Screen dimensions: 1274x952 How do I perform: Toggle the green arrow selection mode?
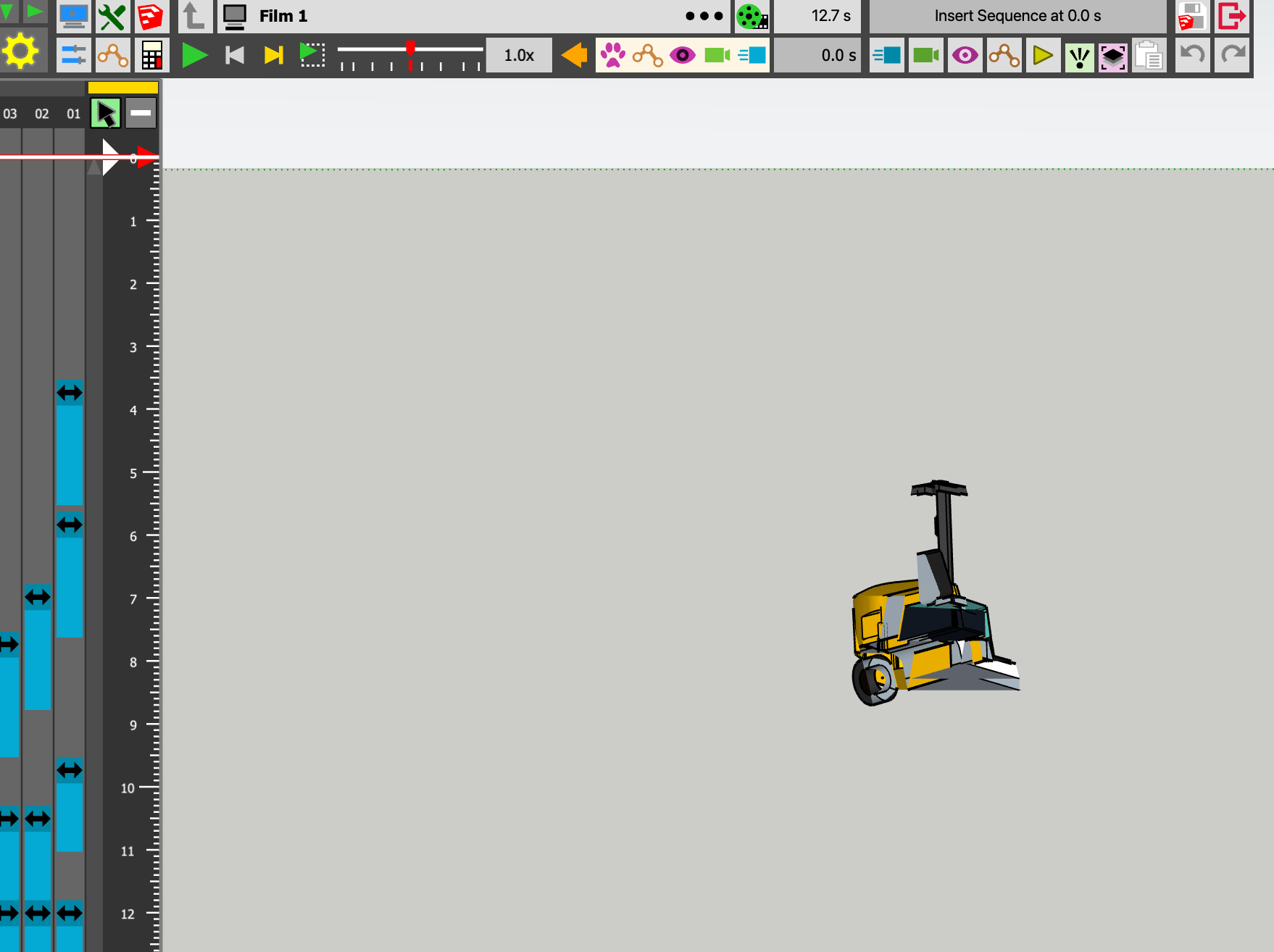click(x=106, y=114)
